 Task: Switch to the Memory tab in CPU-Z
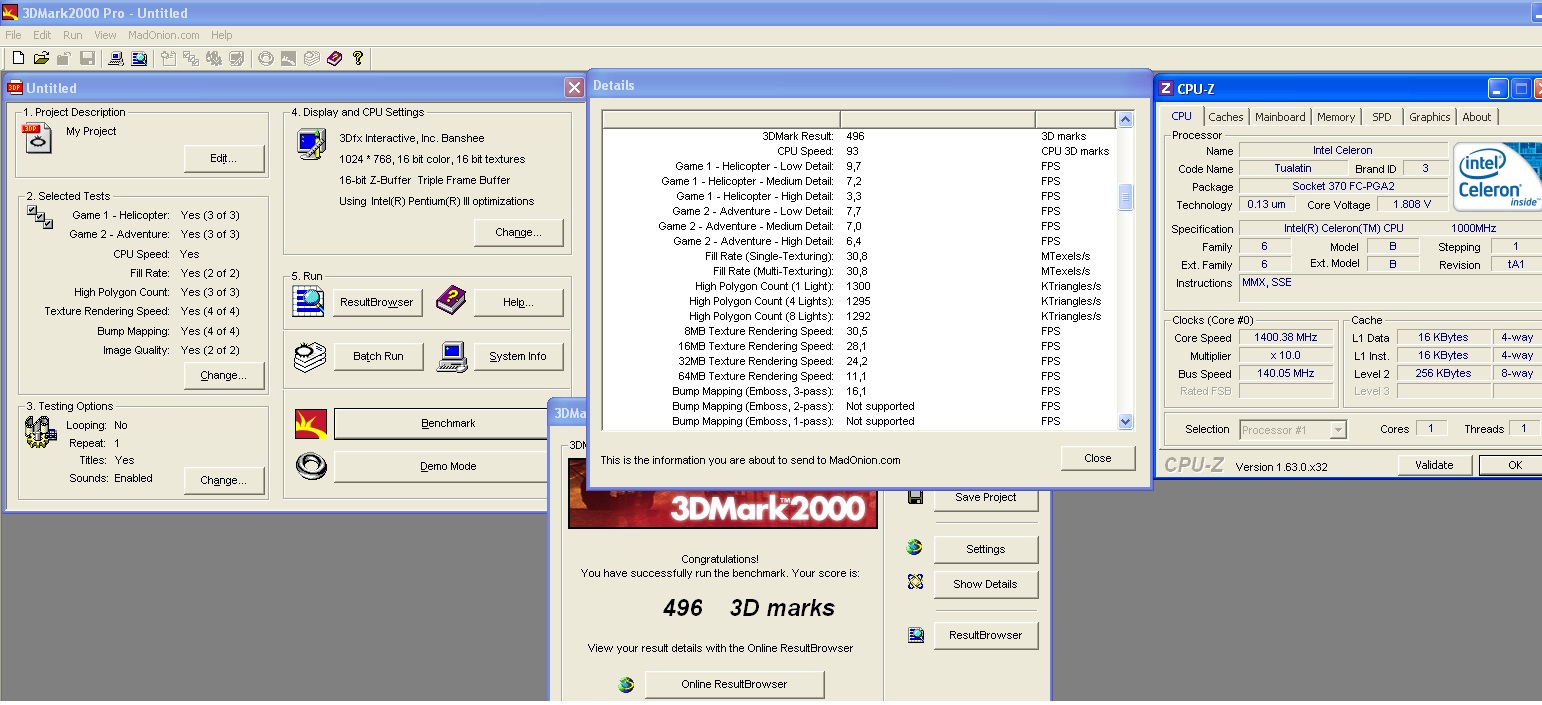[x=1335, y=117]
